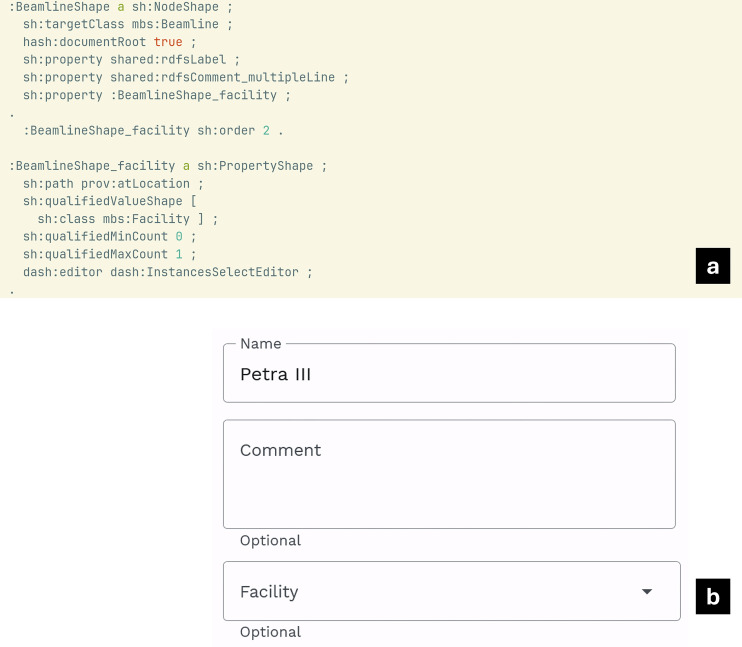Click the Optional hint below Comment
The image size is (742, 647).
point(270,541)
